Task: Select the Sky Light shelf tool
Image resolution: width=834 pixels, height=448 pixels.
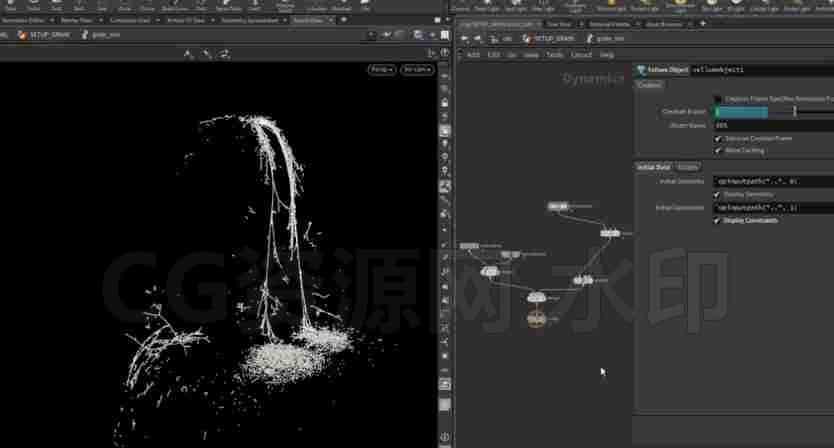Action: [712, 6]
